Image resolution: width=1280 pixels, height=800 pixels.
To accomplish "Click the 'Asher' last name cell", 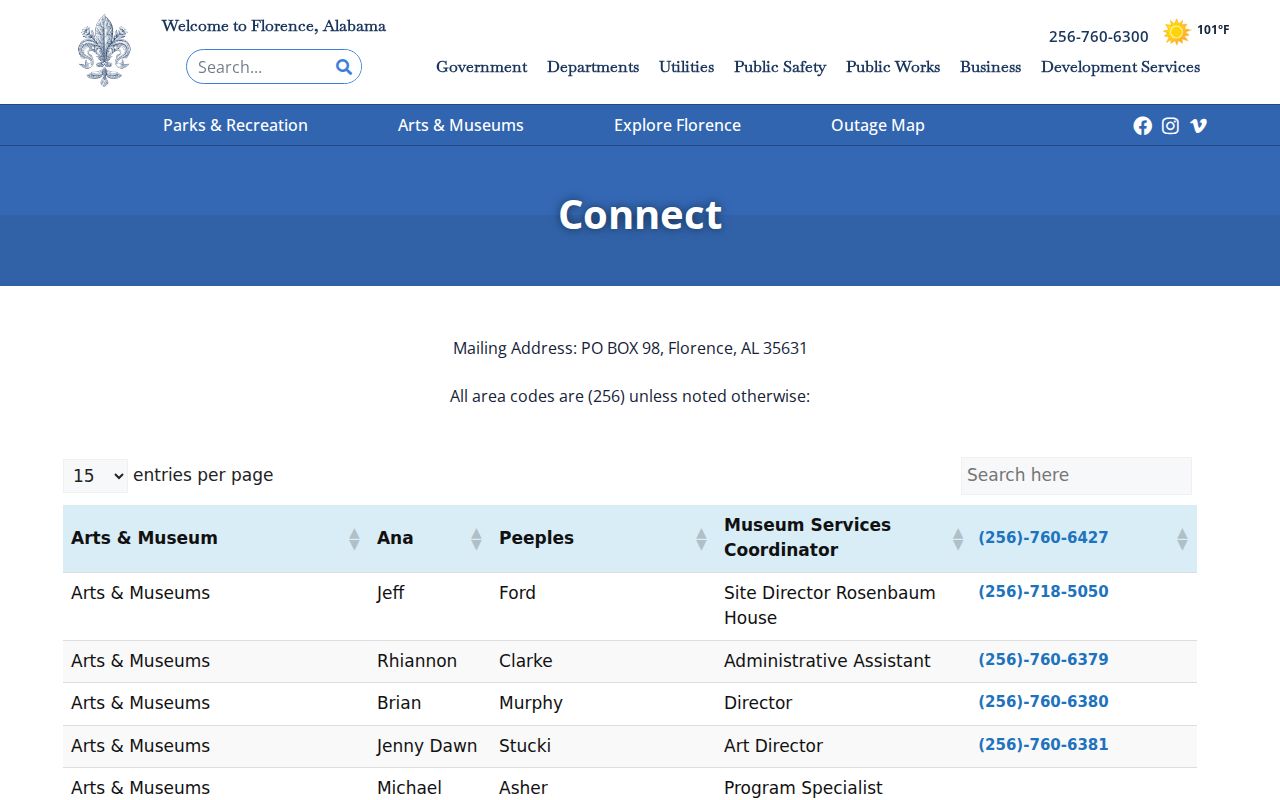I will [603, 788].
